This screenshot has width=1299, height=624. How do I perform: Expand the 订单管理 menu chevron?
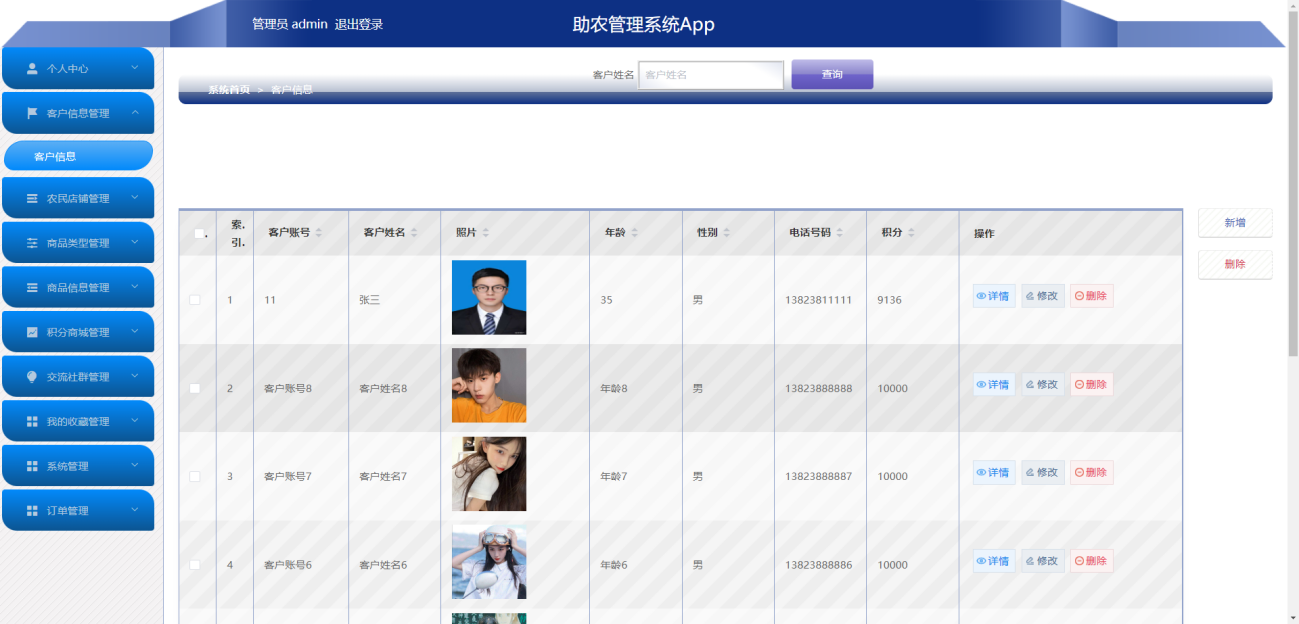[135, 510]
